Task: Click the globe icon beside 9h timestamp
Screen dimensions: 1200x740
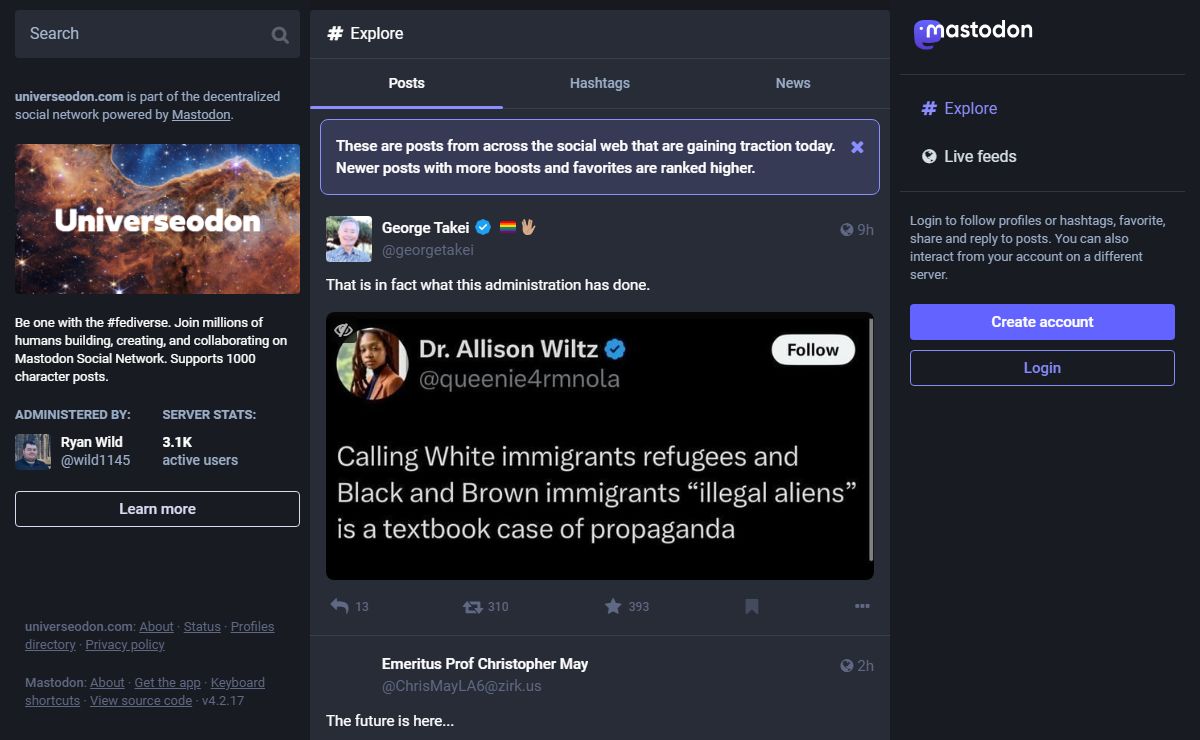Action: coord(847,230)
